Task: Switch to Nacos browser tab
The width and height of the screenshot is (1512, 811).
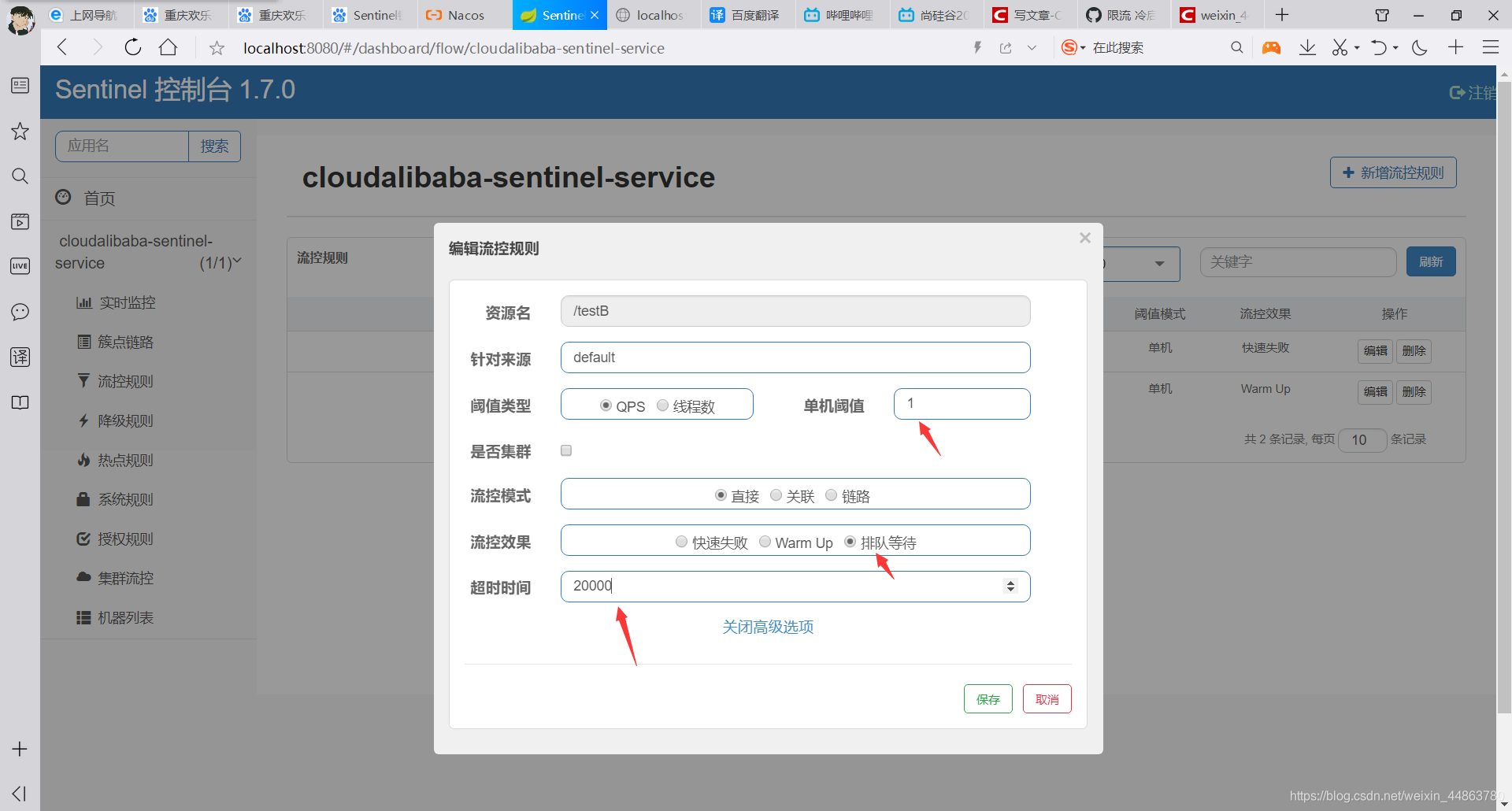Action: coord(465,15)
